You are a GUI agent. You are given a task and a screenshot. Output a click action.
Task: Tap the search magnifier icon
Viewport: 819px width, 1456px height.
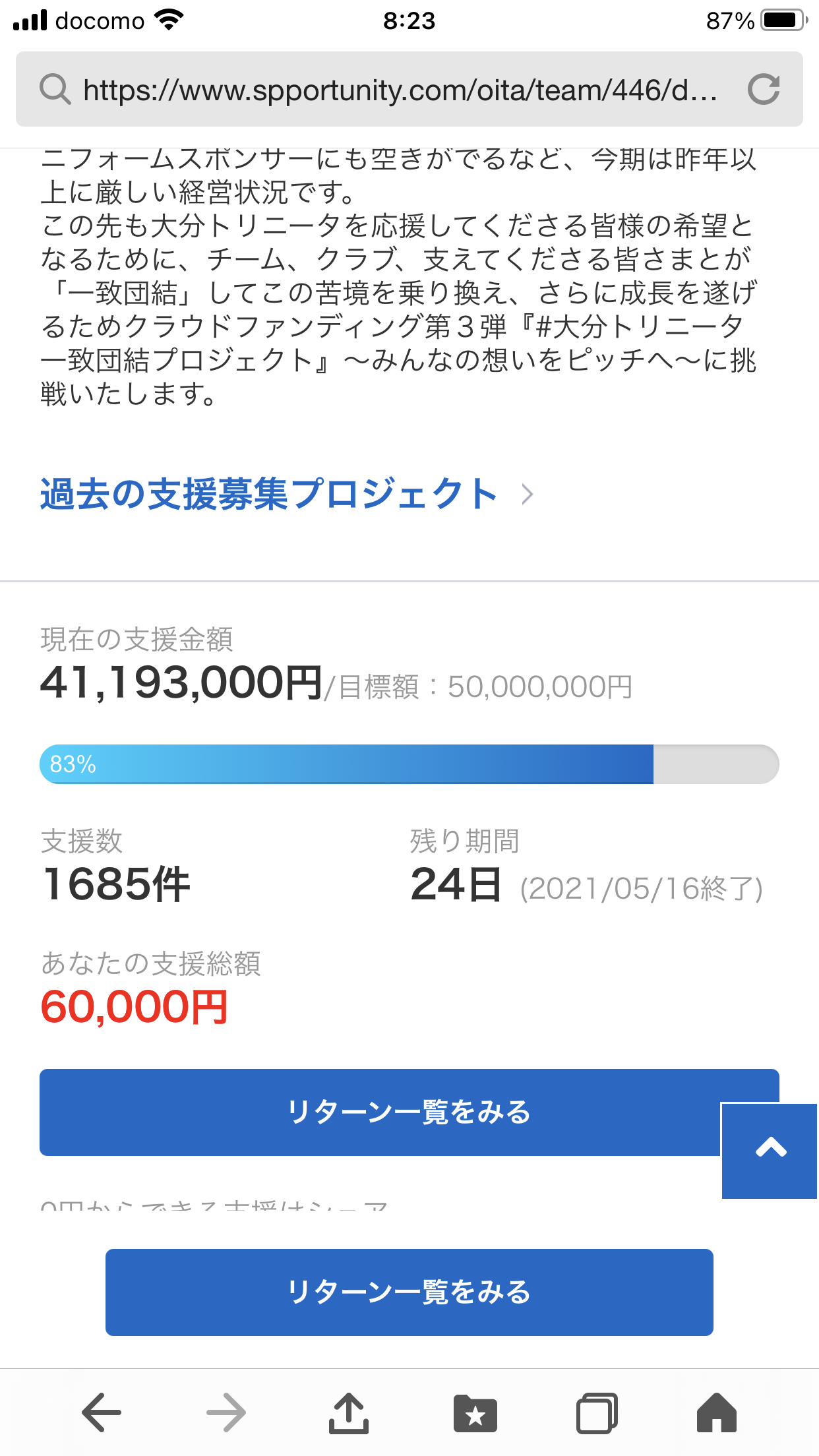[x=55, y=89]
